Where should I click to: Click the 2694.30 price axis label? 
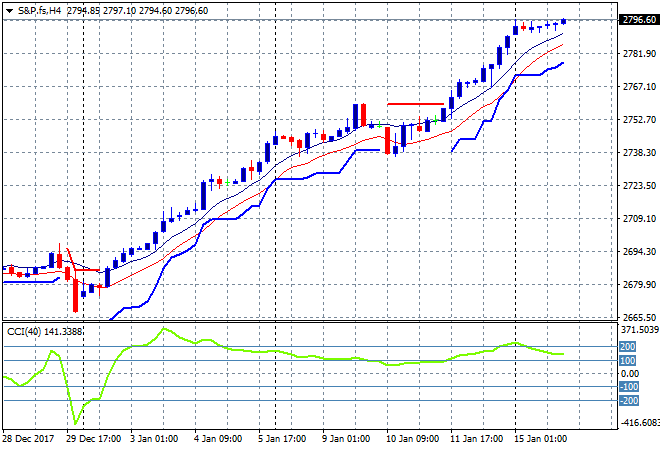[639, 251]
